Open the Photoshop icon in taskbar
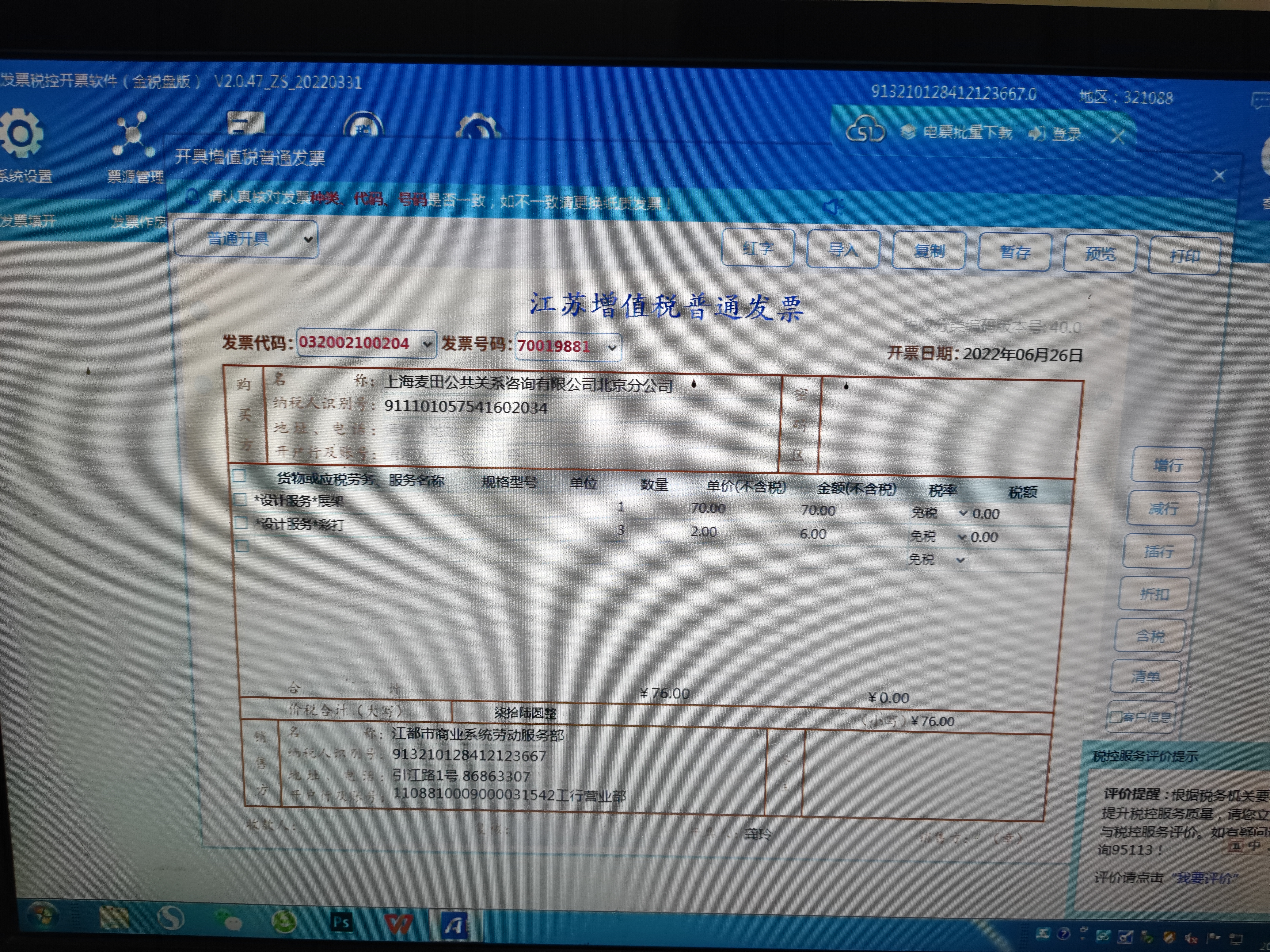The image size is (1270, 952). (x=341, y=922)
